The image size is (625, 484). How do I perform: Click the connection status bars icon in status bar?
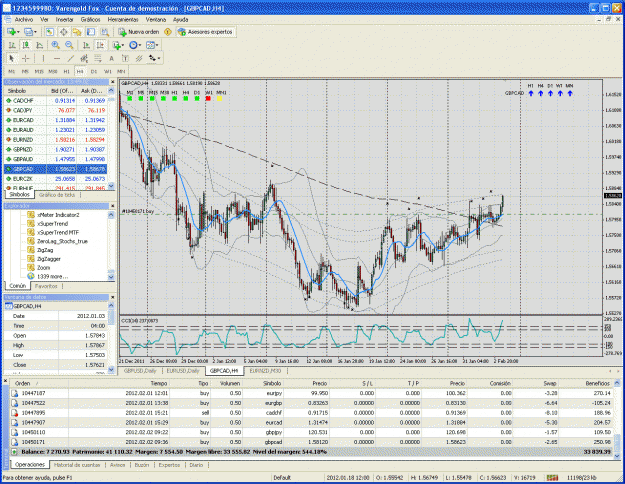[x=552, y=477]
